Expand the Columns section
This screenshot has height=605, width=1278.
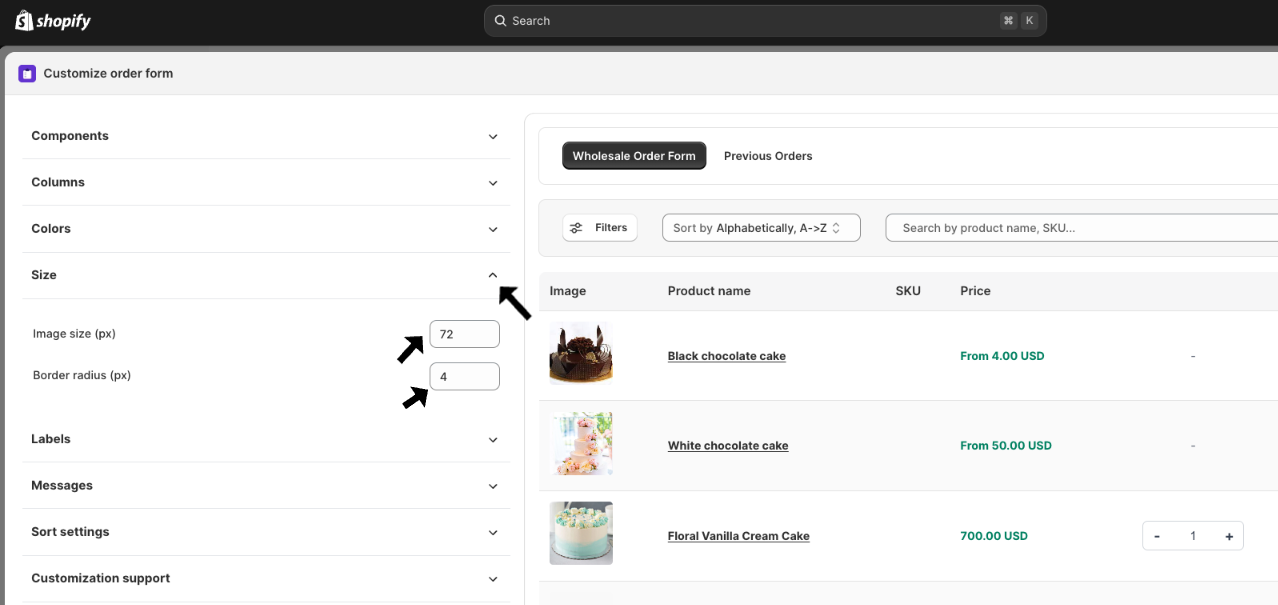492,183
